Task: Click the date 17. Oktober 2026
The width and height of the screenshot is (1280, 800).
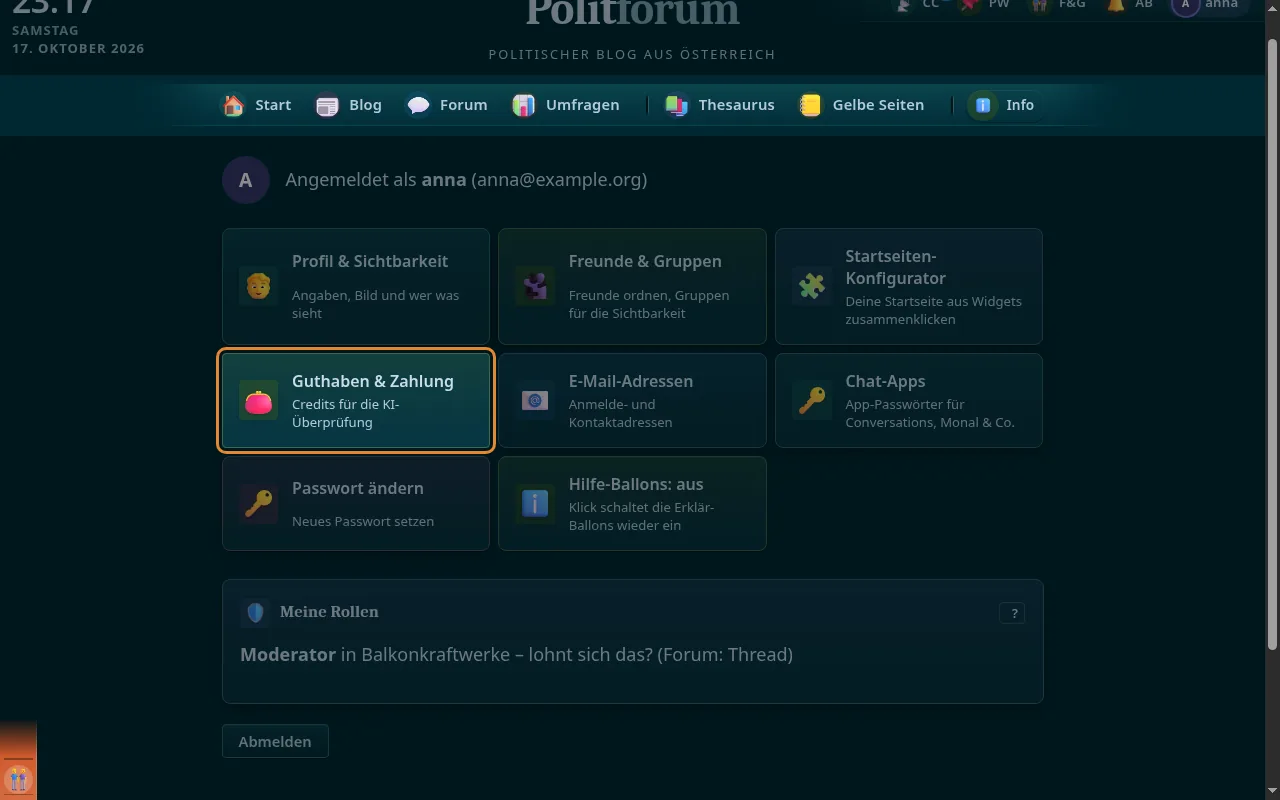Action: 78,49
